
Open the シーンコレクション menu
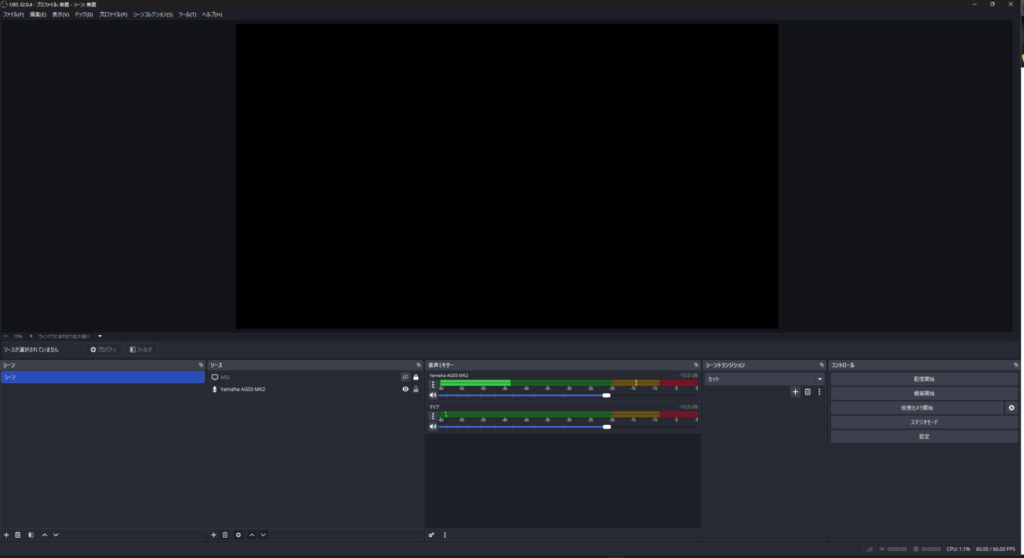[x=152, y=15]
